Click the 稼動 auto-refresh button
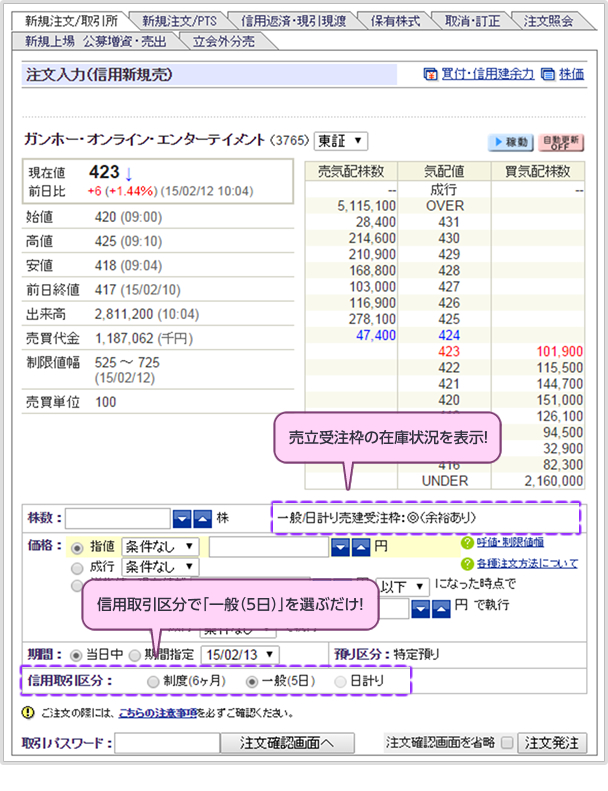 tap(511, 142)
